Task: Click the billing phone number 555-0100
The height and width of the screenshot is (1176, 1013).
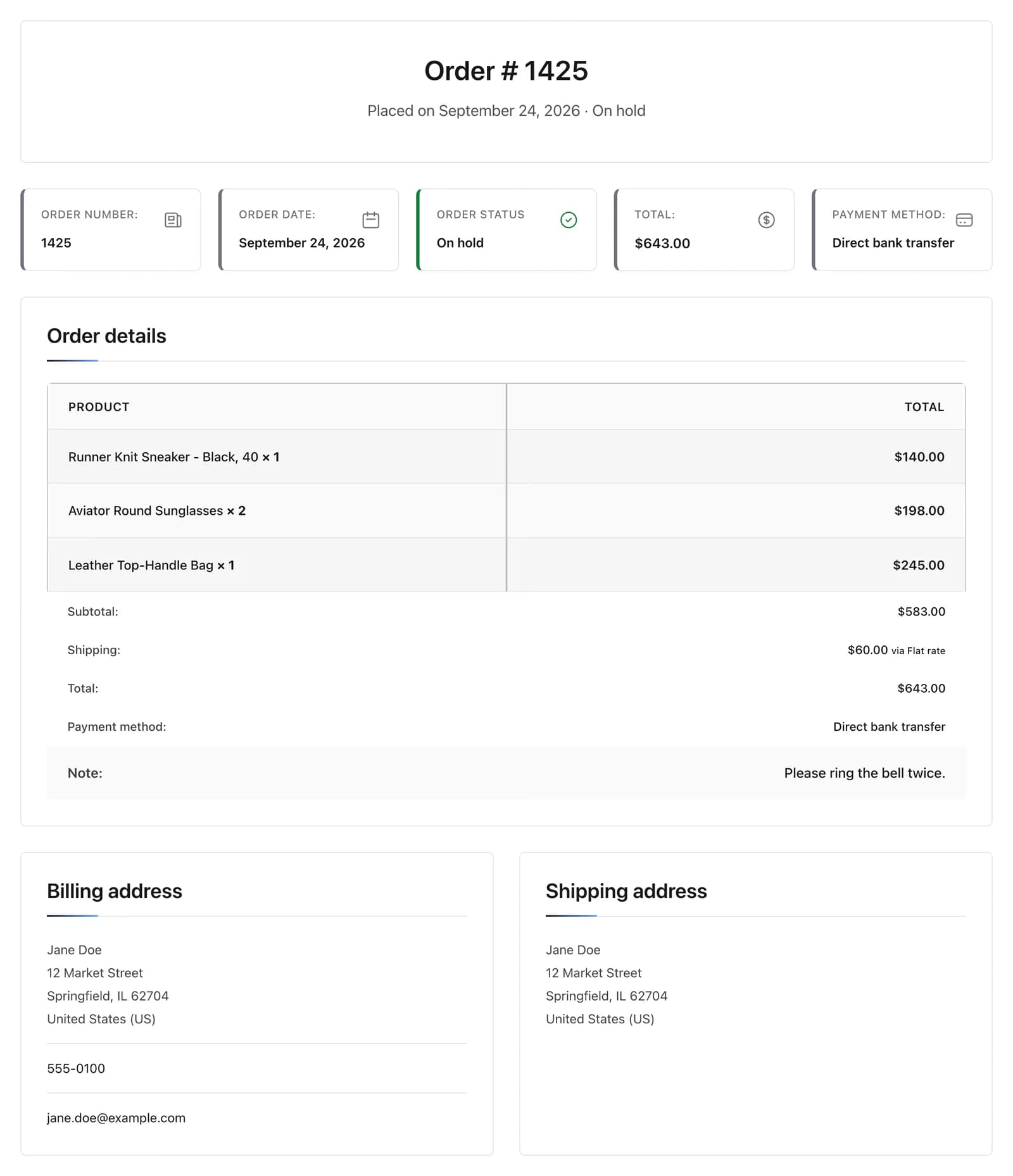Action: coord(76,1068)
